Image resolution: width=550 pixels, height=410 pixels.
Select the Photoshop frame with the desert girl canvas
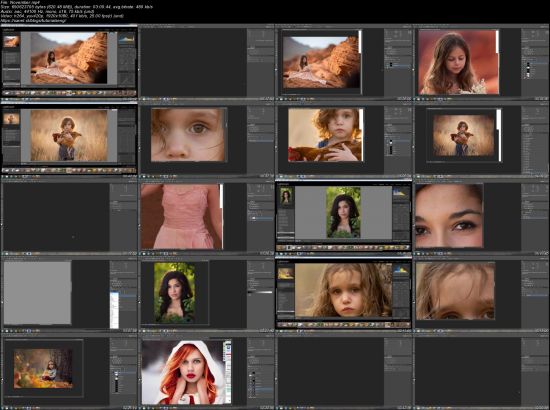pyautogui.click(x=343, y=63)
